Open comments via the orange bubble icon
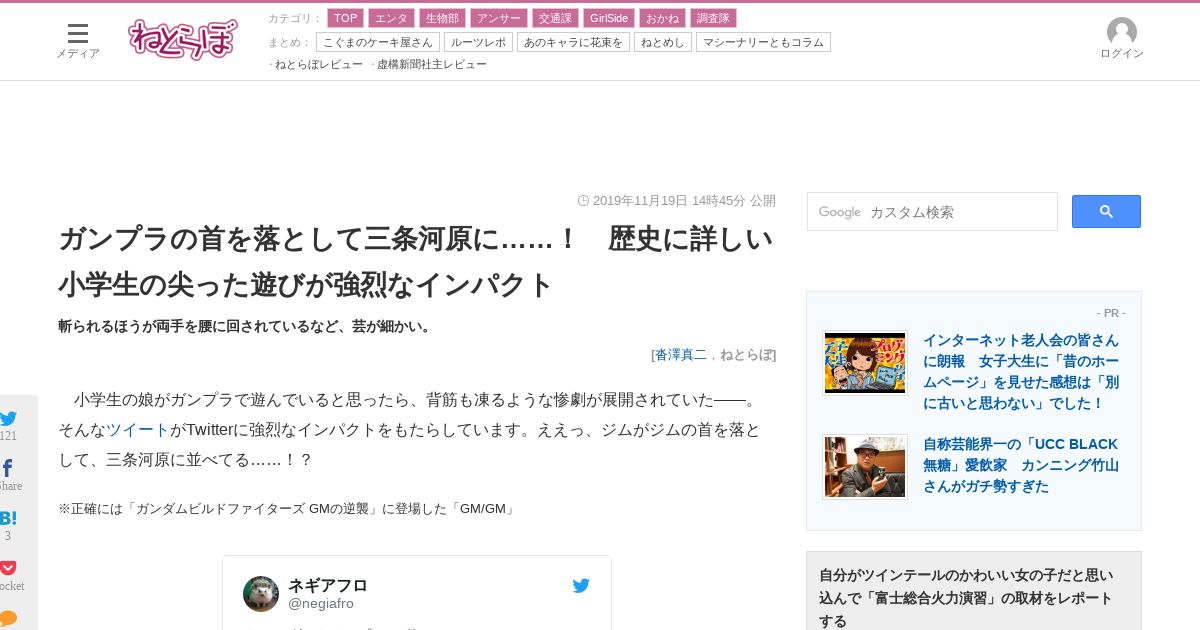The image size is (1200, 630). [x=8, y=618]
